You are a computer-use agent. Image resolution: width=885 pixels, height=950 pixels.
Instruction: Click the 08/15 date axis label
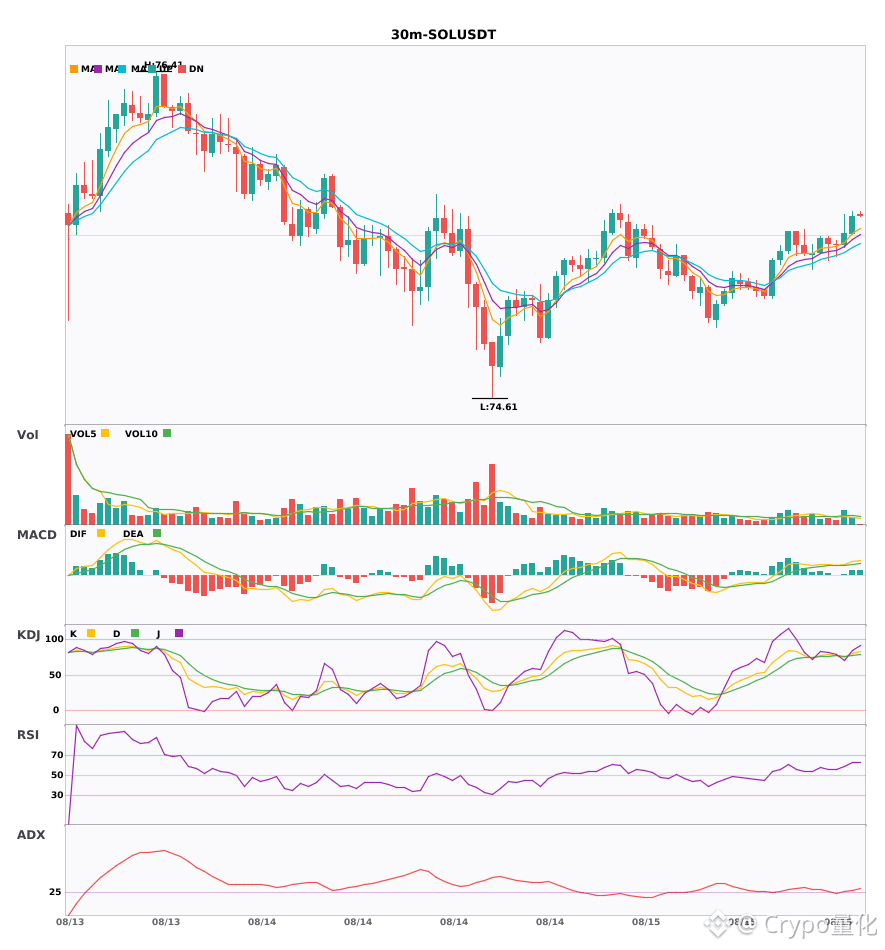coord(646,922)
